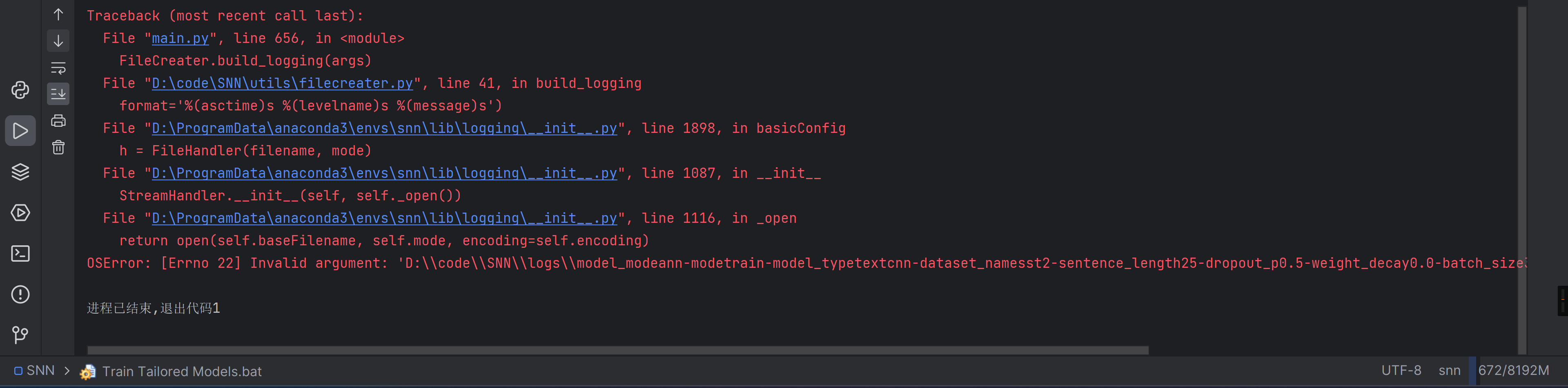Toggle soft-wrap in the console

point(58,67)
